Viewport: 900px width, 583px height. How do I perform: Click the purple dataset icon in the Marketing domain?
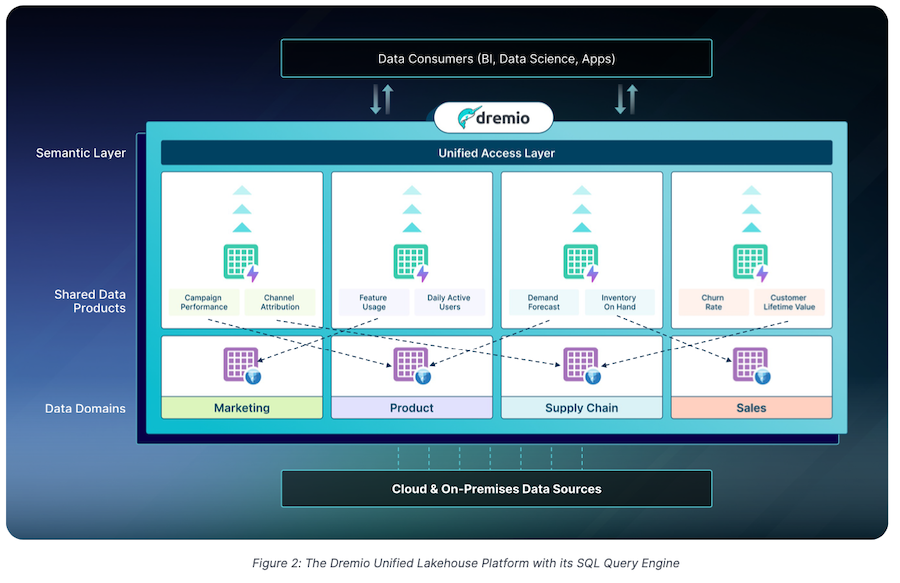point(242,366)
